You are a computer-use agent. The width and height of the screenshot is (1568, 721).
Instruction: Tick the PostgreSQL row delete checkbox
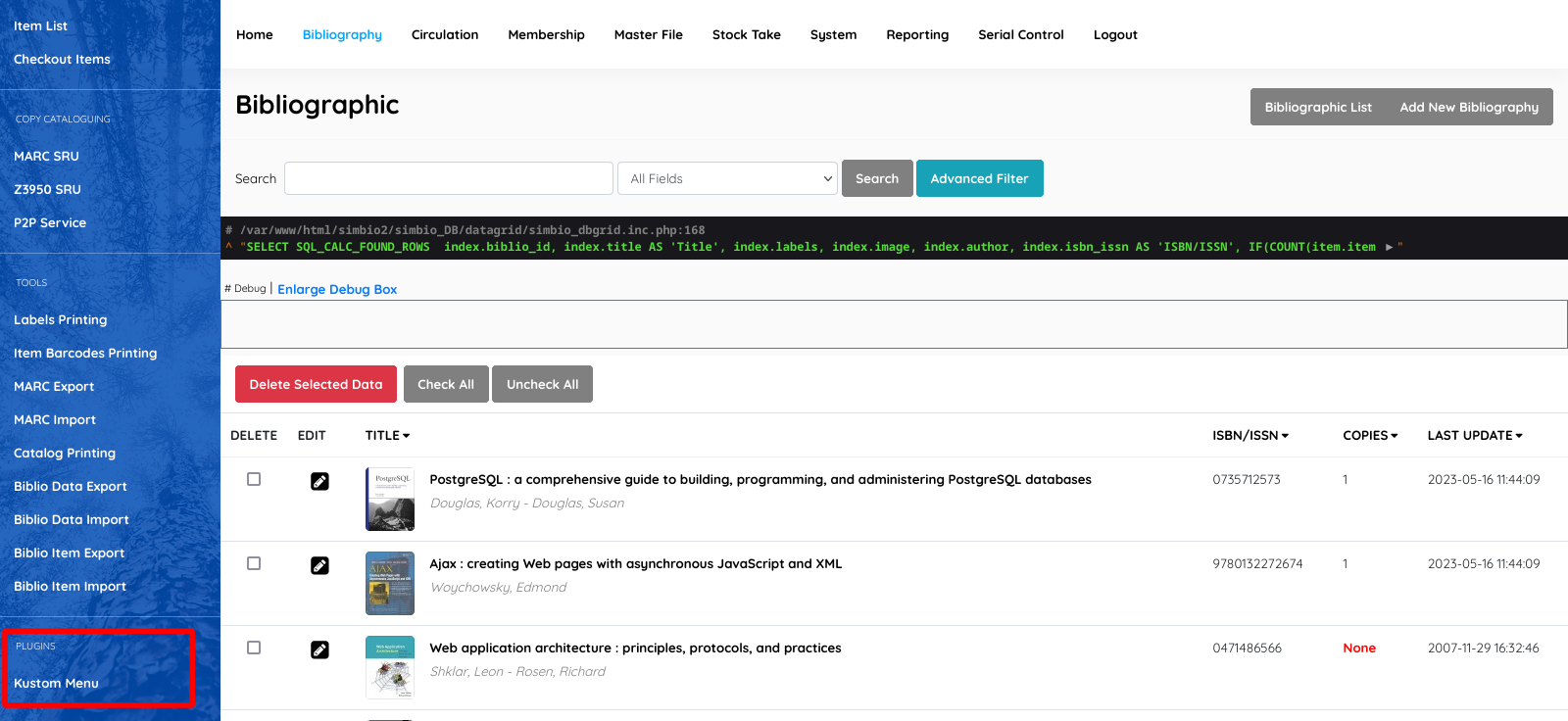click(x=254, y=479)
